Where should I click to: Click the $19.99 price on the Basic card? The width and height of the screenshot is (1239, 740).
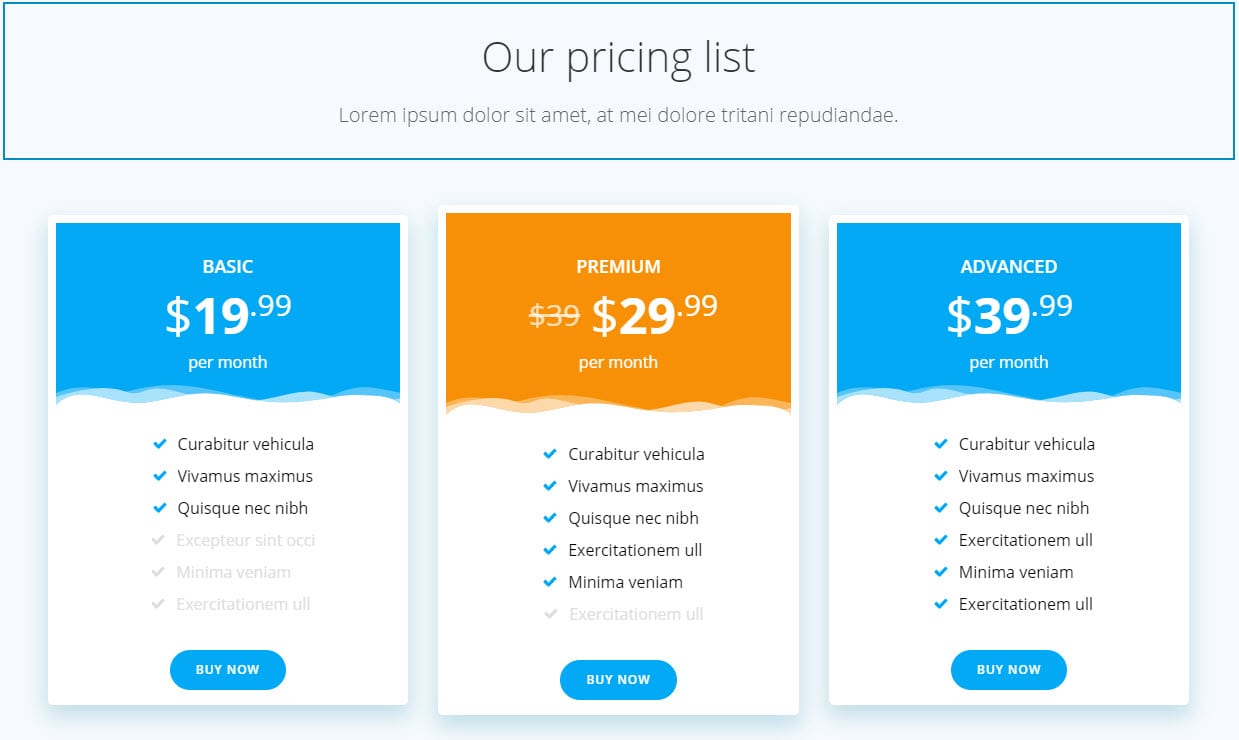[227, 315]
